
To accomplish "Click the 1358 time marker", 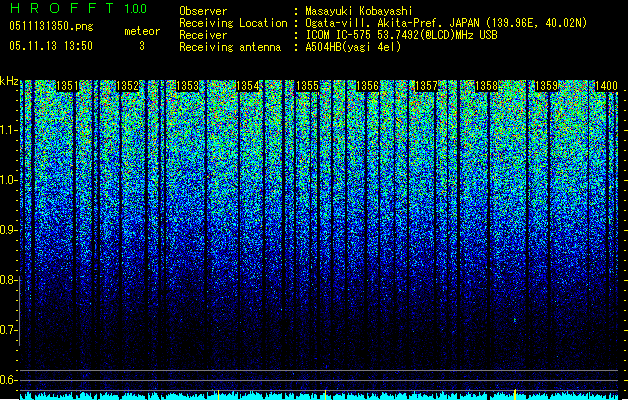I will (x=487, y=86).
